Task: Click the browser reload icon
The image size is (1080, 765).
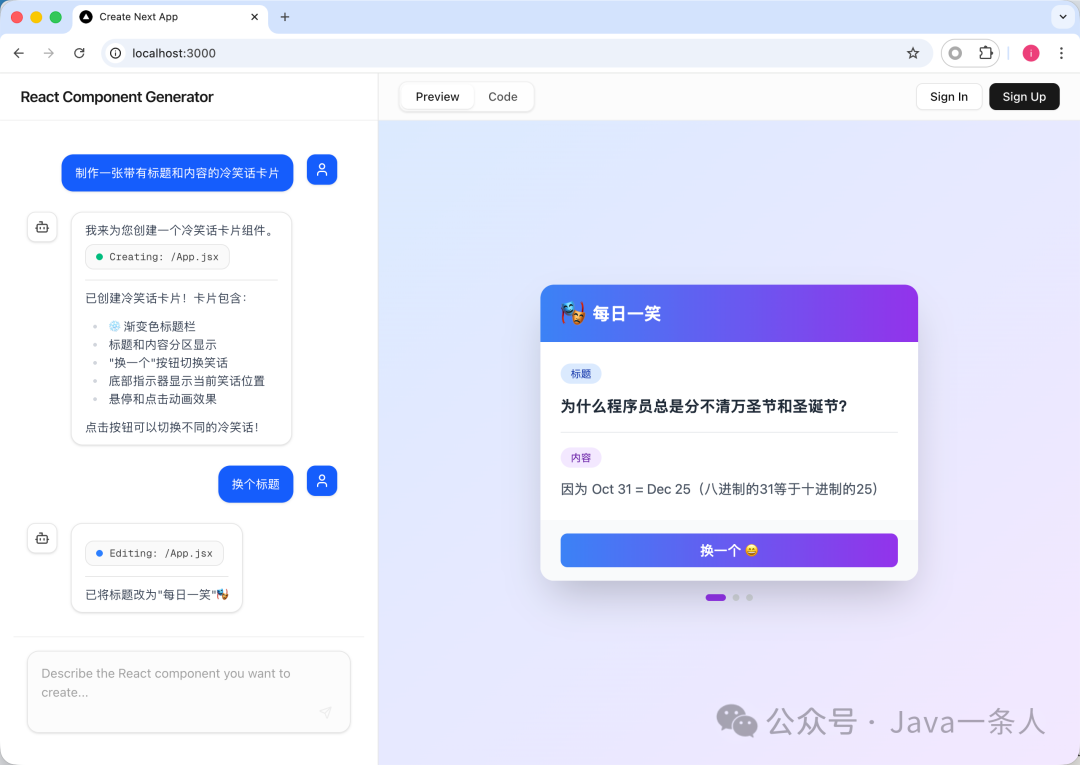Action: (79, 53)
